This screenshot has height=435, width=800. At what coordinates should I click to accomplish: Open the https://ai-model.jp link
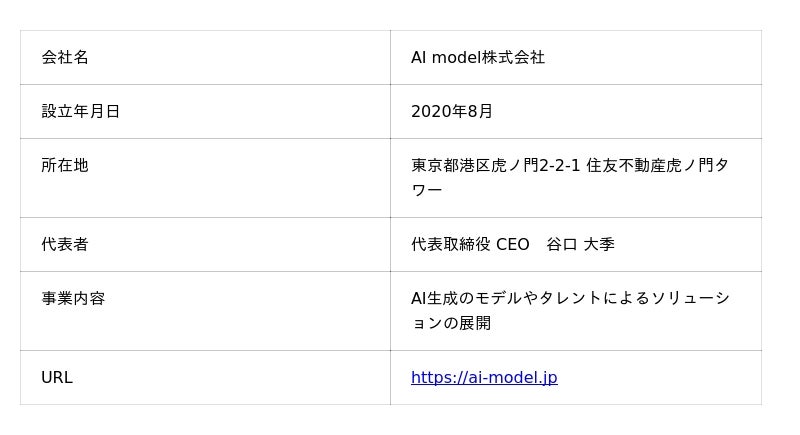click(484, 378)
